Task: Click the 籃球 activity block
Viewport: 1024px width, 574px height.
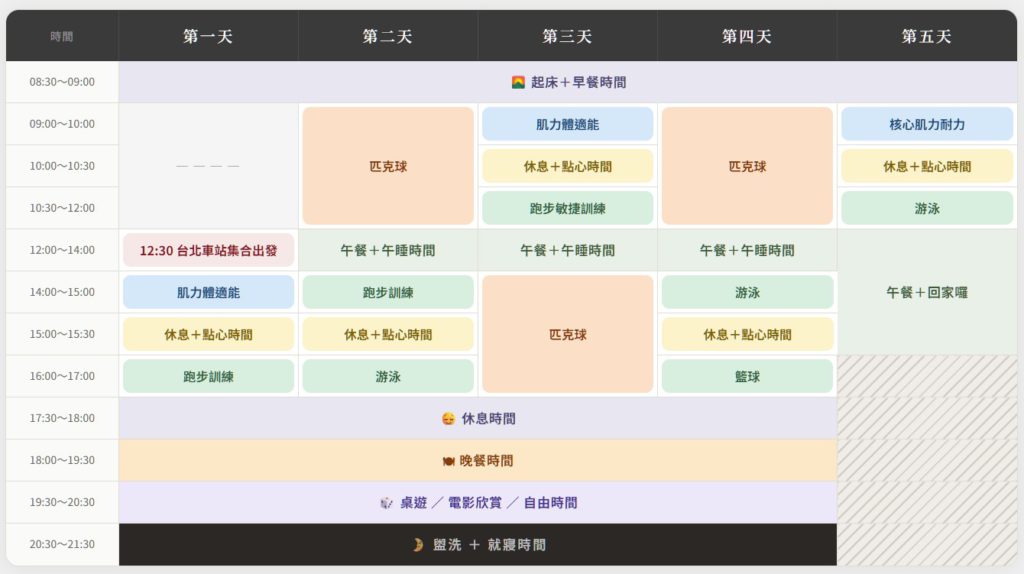Action: click(747, 376)
